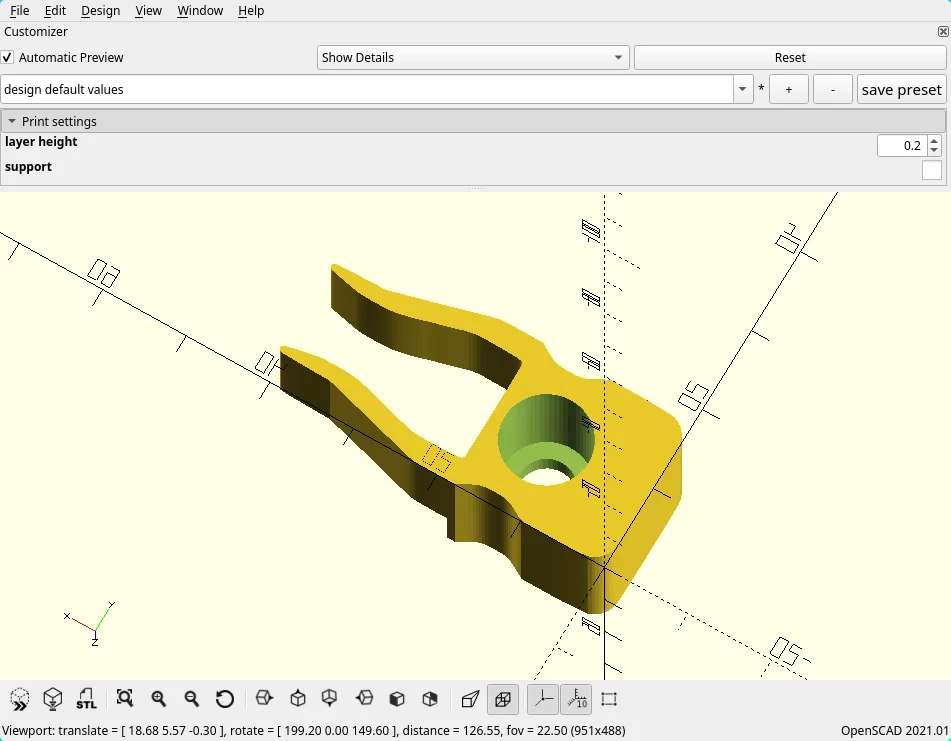This screenshot has width=951, height=741.
Task: Enable the support checkbox
Action: click(x=932, y=170)
